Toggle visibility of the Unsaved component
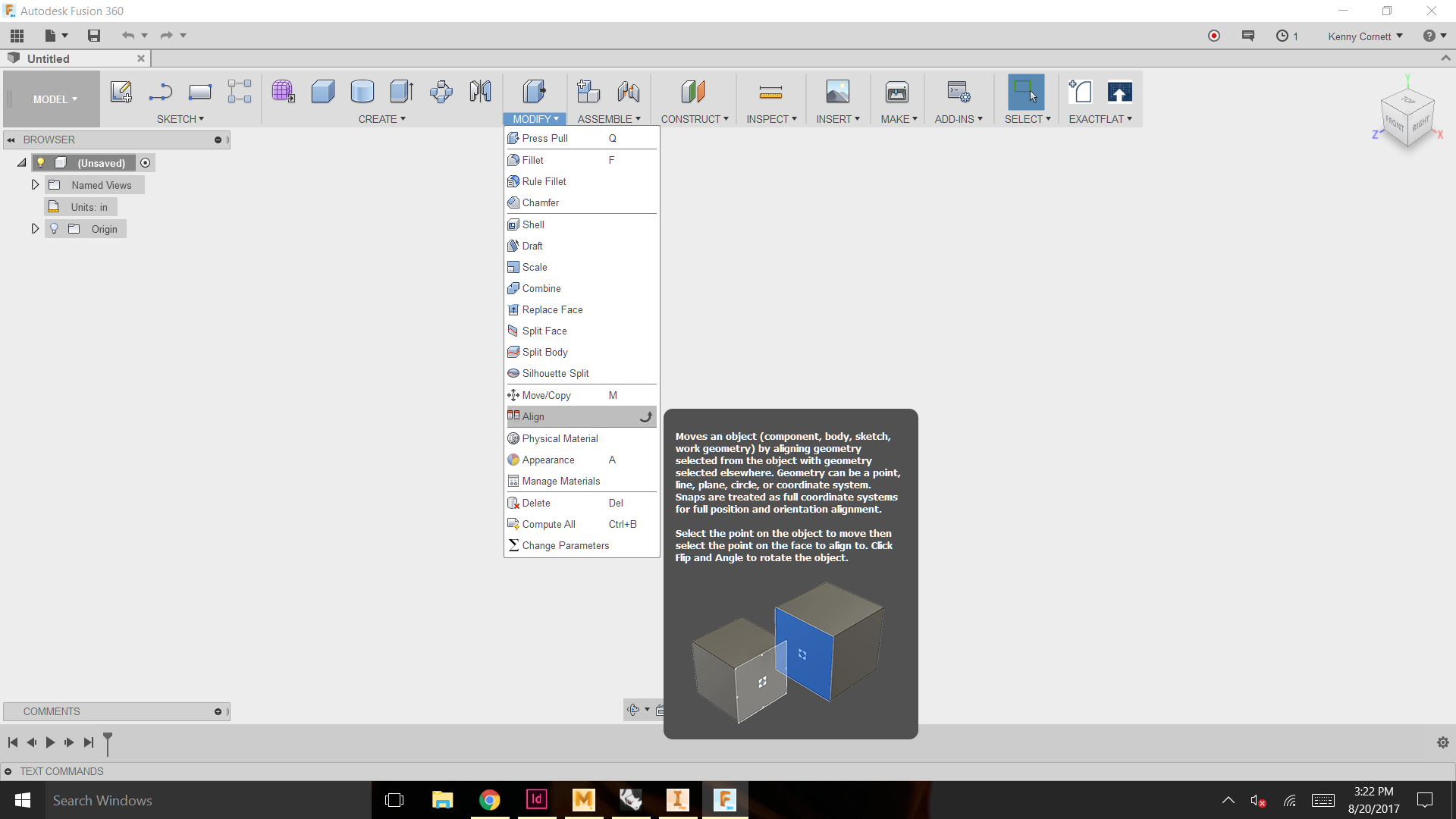The width and height of the screenshot is (1456, 819). 39,162
